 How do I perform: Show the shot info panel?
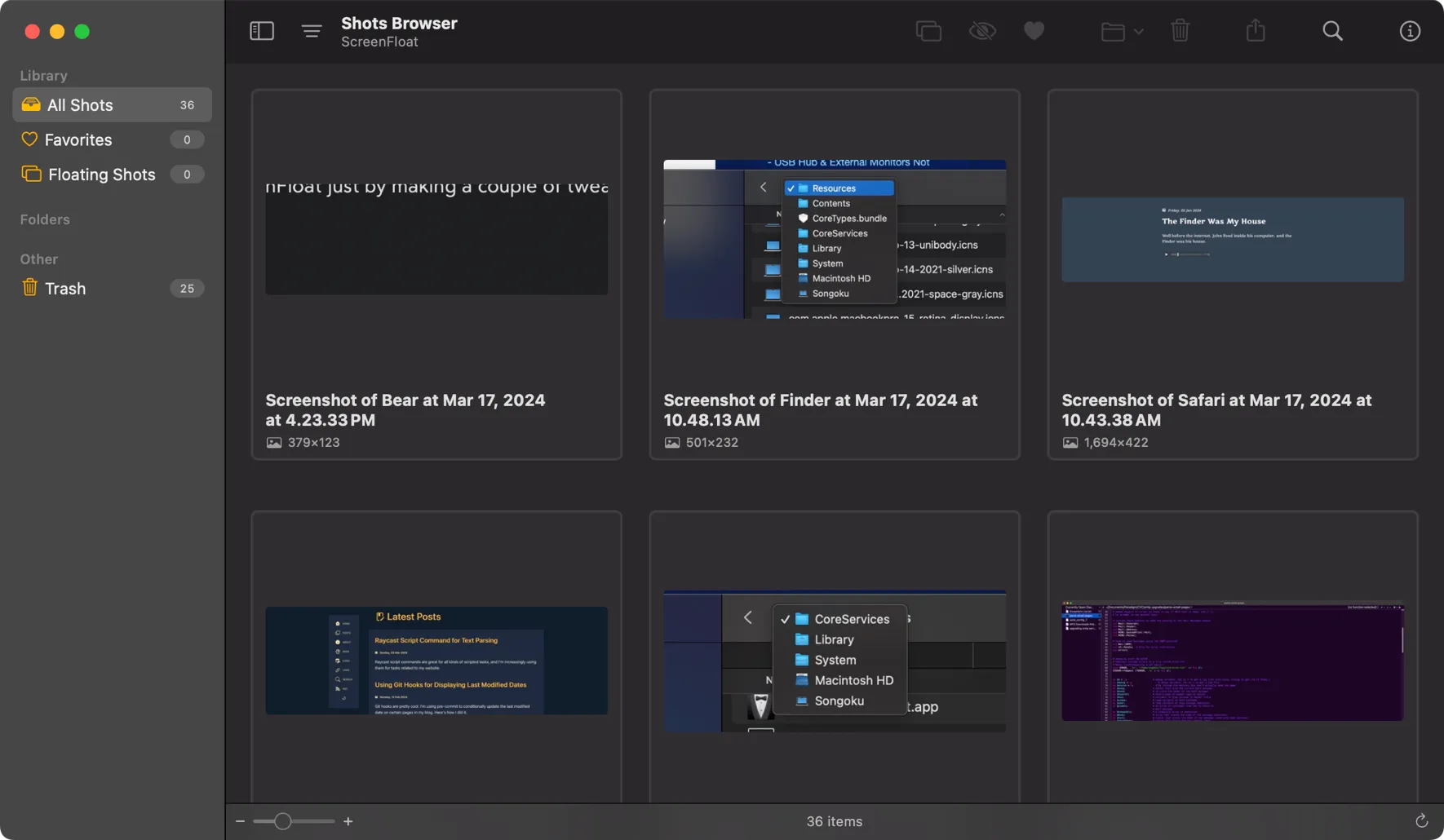click(x=1409, y=30)
